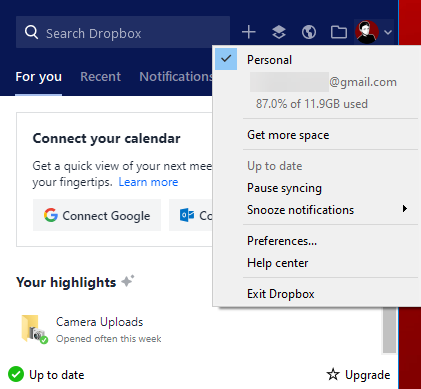Click Up to date menu status
The image size is (421, 389).
tap(275, 166)
